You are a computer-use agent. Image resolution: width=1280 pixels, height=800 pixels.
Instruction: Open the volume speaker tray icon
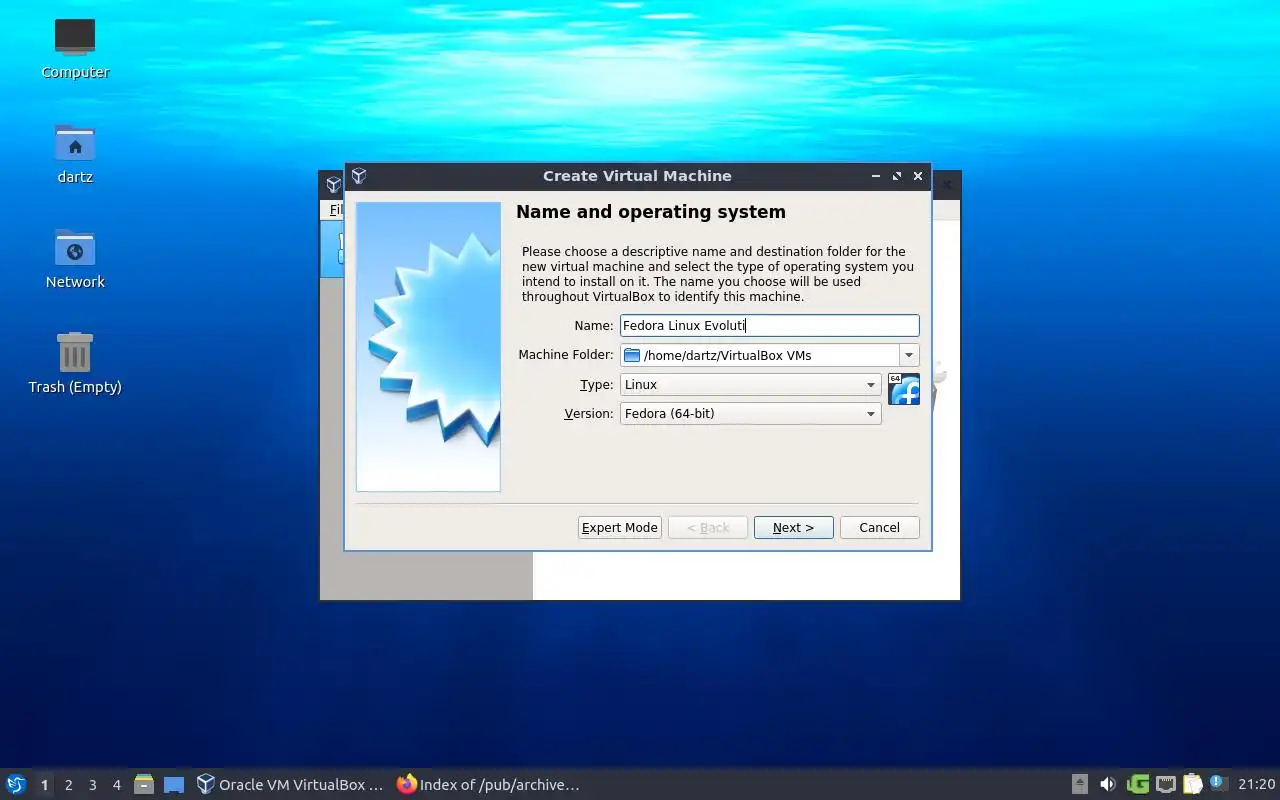click(1108, 784)
